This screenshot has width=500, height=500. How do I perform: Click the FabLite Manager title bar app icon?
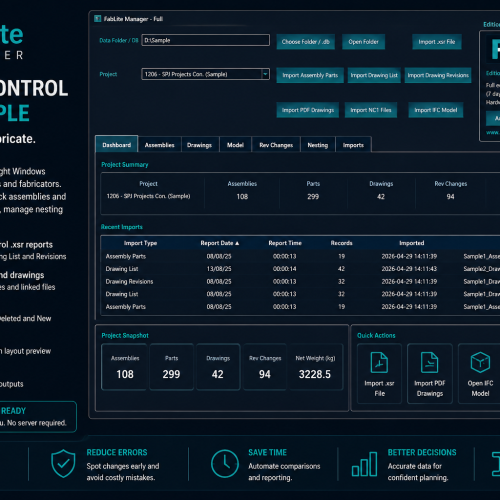(x=98, y=19)
